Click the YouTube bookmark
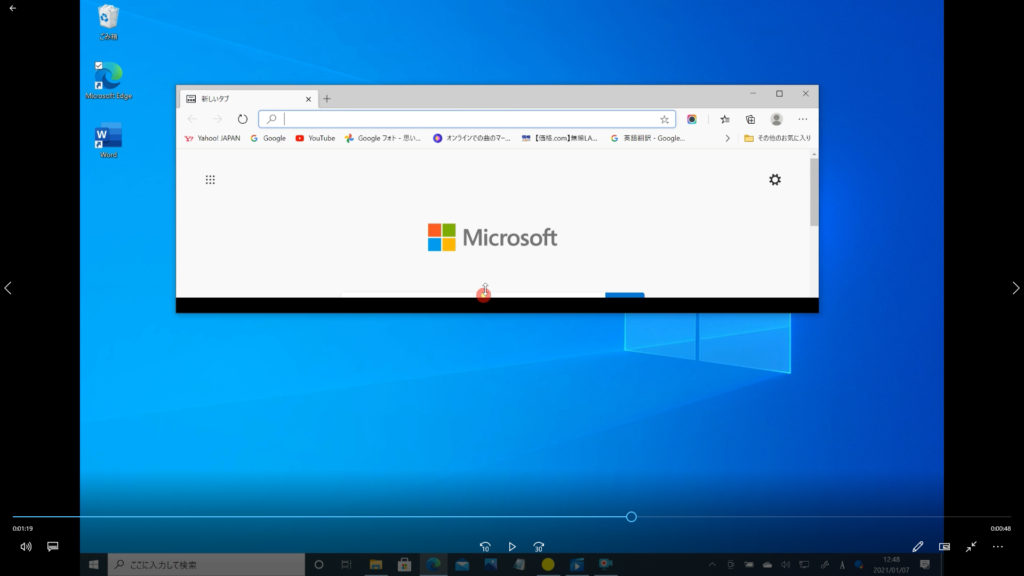 point(315,139)
